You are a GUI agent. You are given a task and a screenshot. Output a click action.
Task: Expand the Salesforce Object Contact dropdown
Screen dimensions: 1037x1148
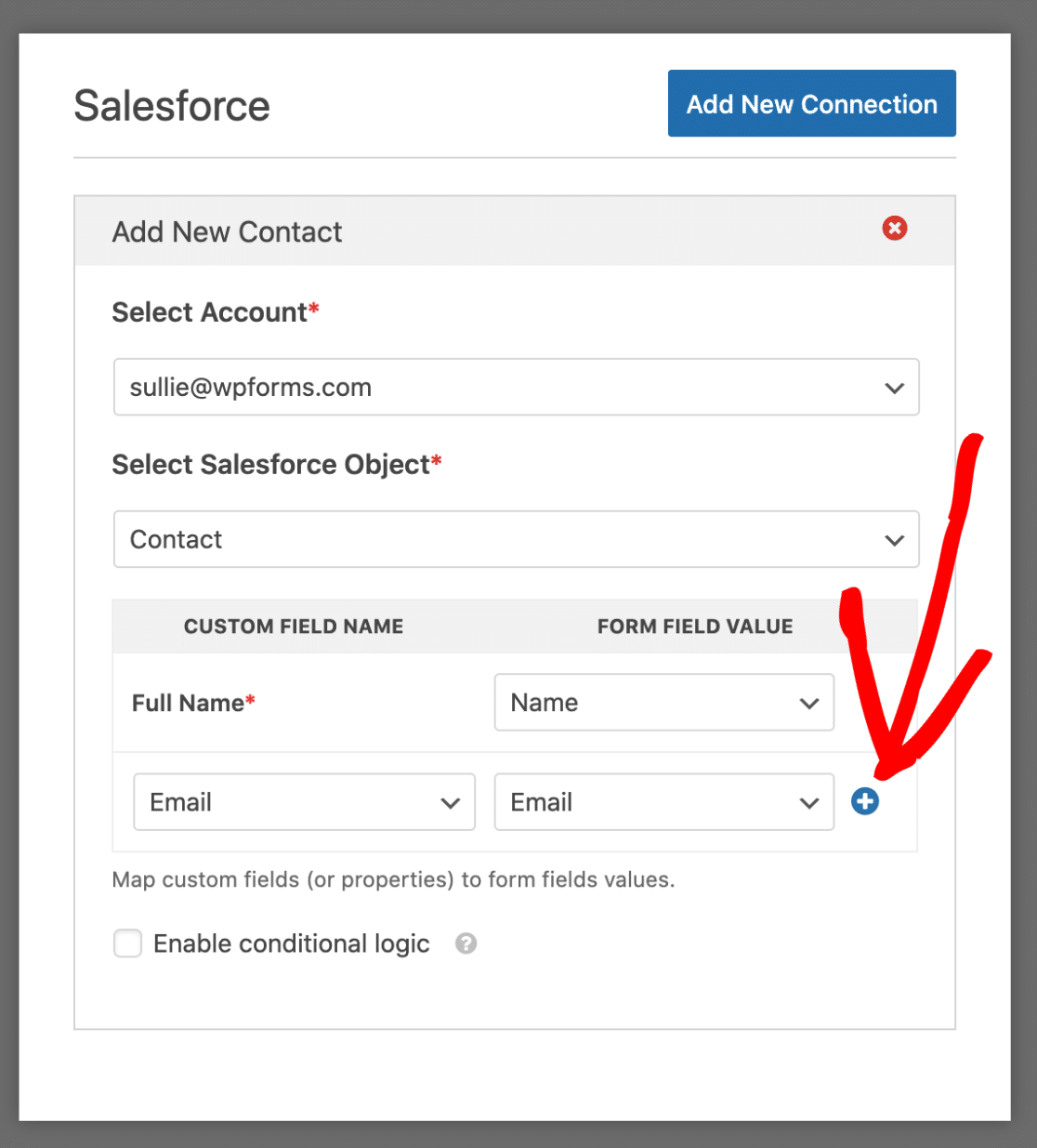517,539
